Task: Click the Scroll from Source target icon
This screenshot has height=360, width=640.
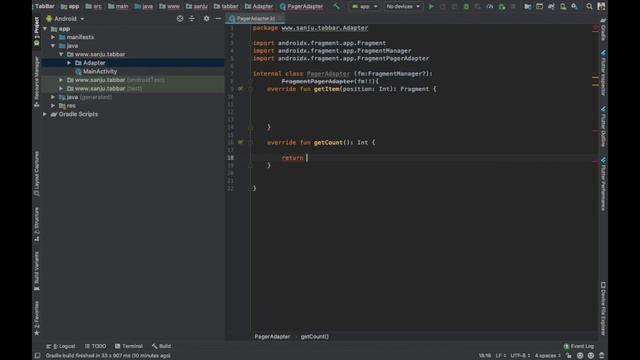Action: click(x=180, y=18)
